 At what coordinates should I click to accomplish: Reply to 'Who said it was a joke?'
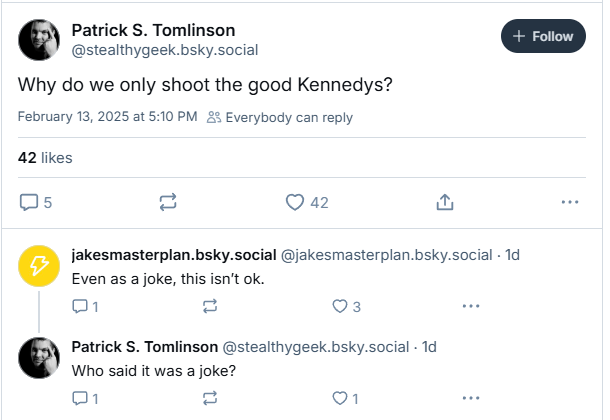pyautogui.click(x=85, y=398)
